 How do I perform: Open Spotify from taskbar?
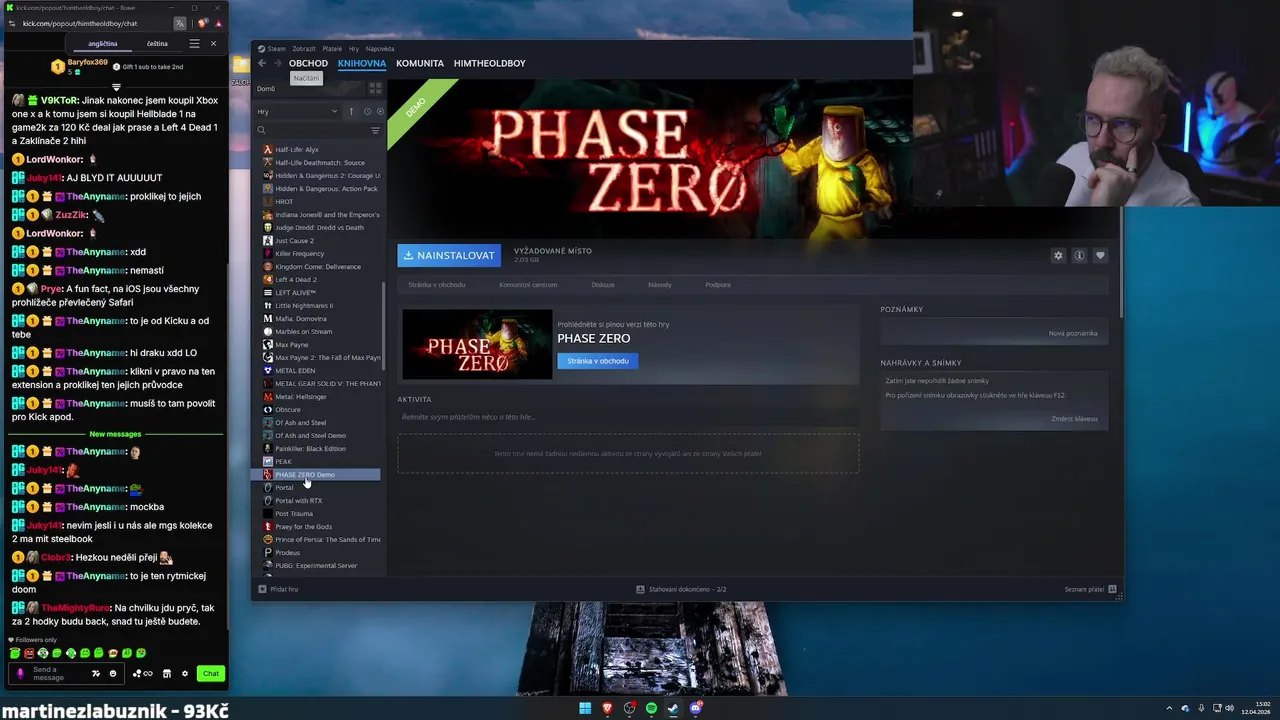pyautogui.click(x=651, y=708)
